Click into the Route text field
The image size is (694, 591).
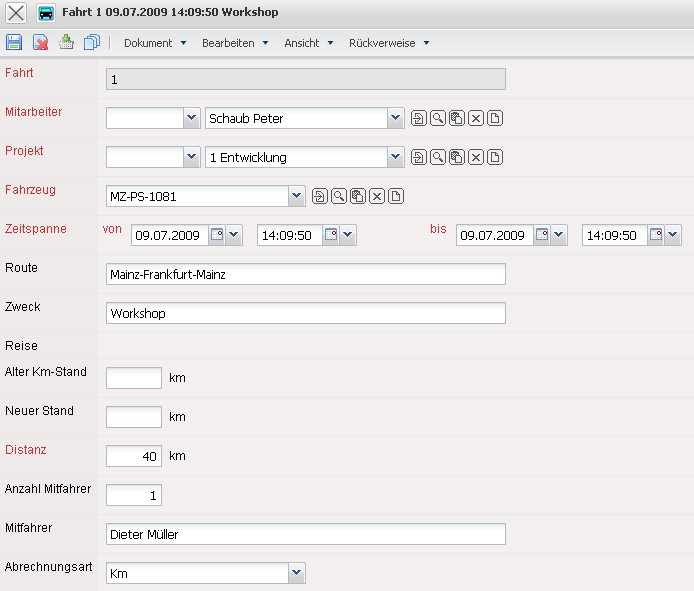click(305, 274)
